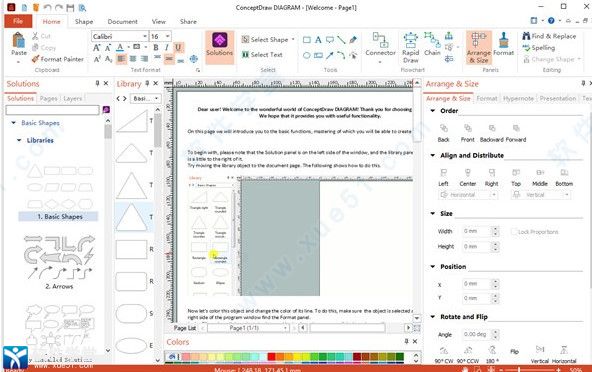This screenshot has height=372, width=592.
Task: Pin the Solutions panel
Action: [97, 83]
